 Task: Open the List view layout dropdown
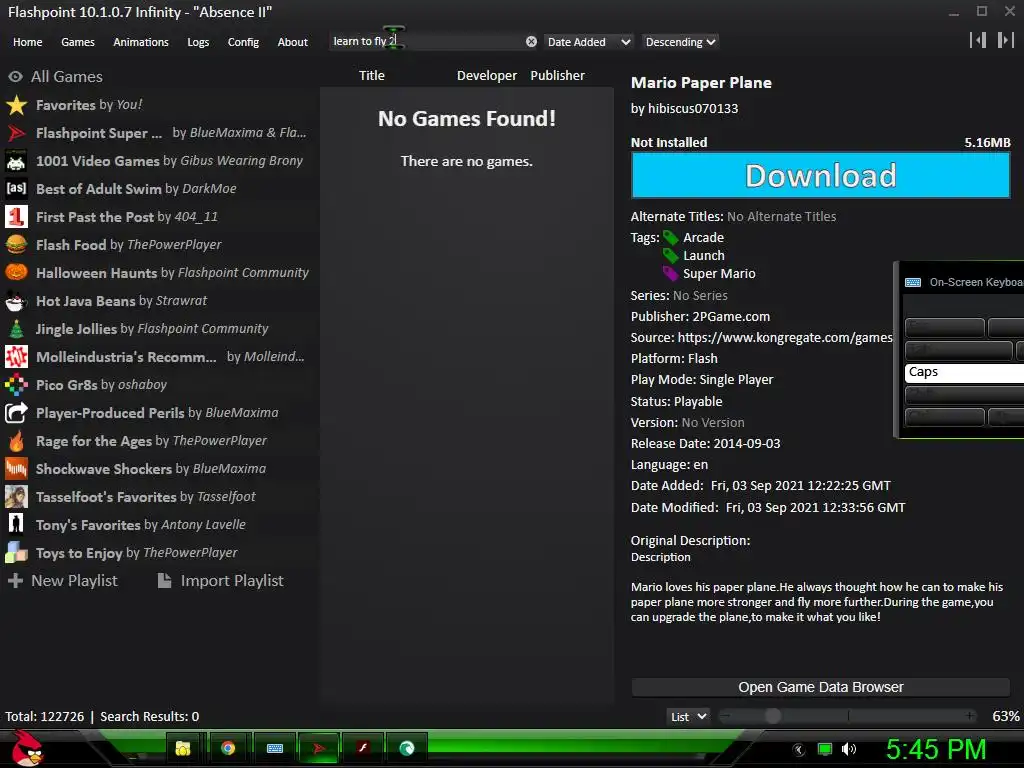(x=688, y=717)
